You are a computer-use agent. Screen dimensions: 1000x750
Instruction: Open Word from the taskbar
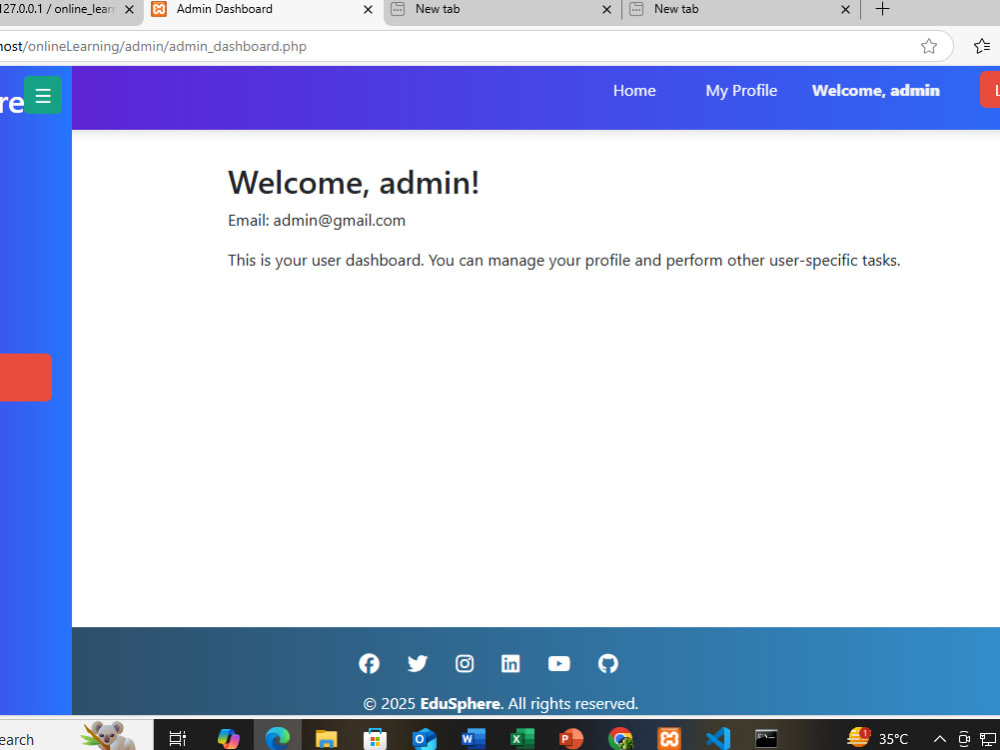pyautogui.click(x=473, y=739)
